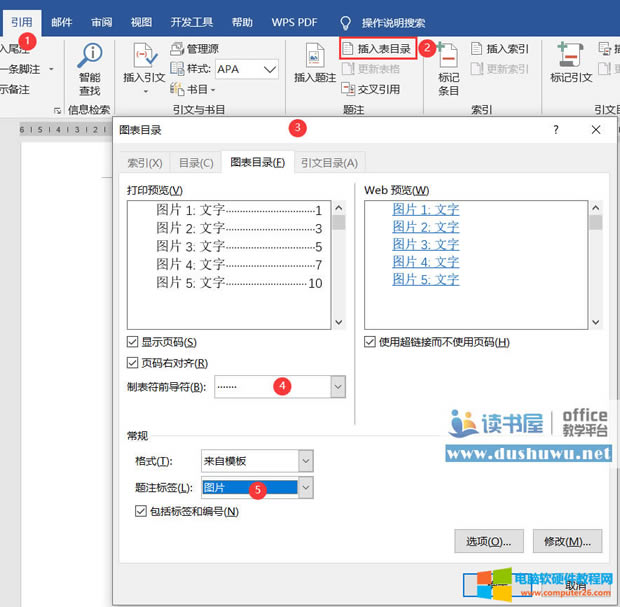Expand the 题注标签 dropdown list
Viewport: 620px width, 607px height.
[x=305, y=487]
